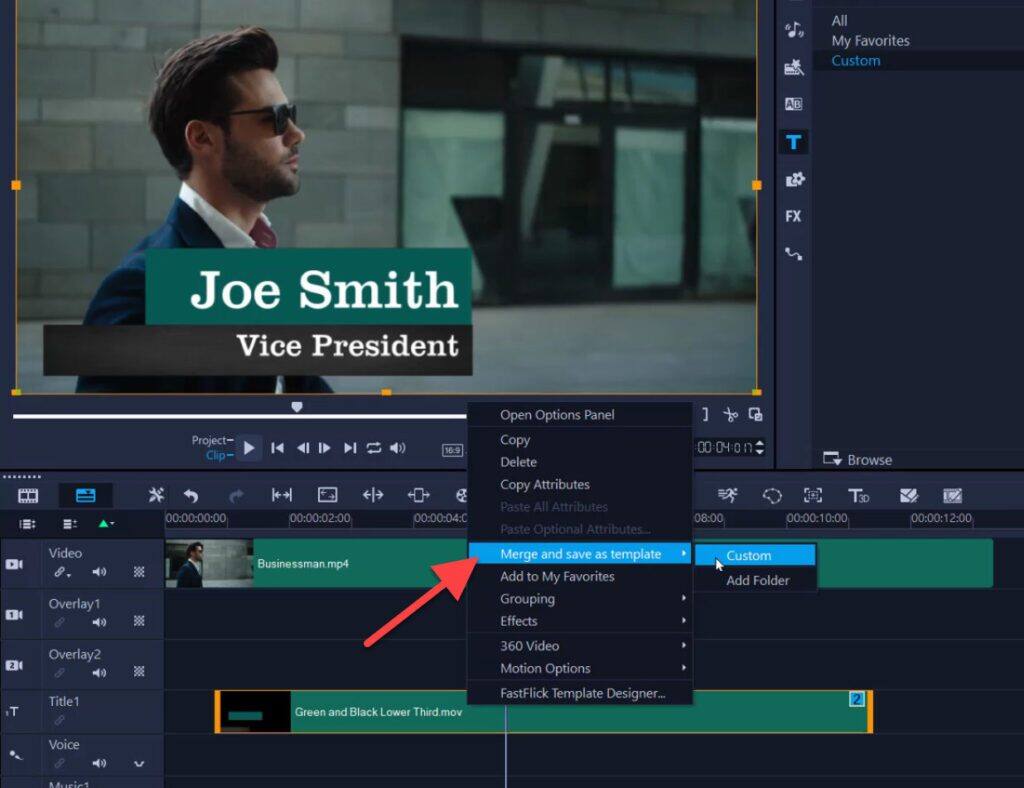
Task: Open the FX filters library
Action: 793,216
